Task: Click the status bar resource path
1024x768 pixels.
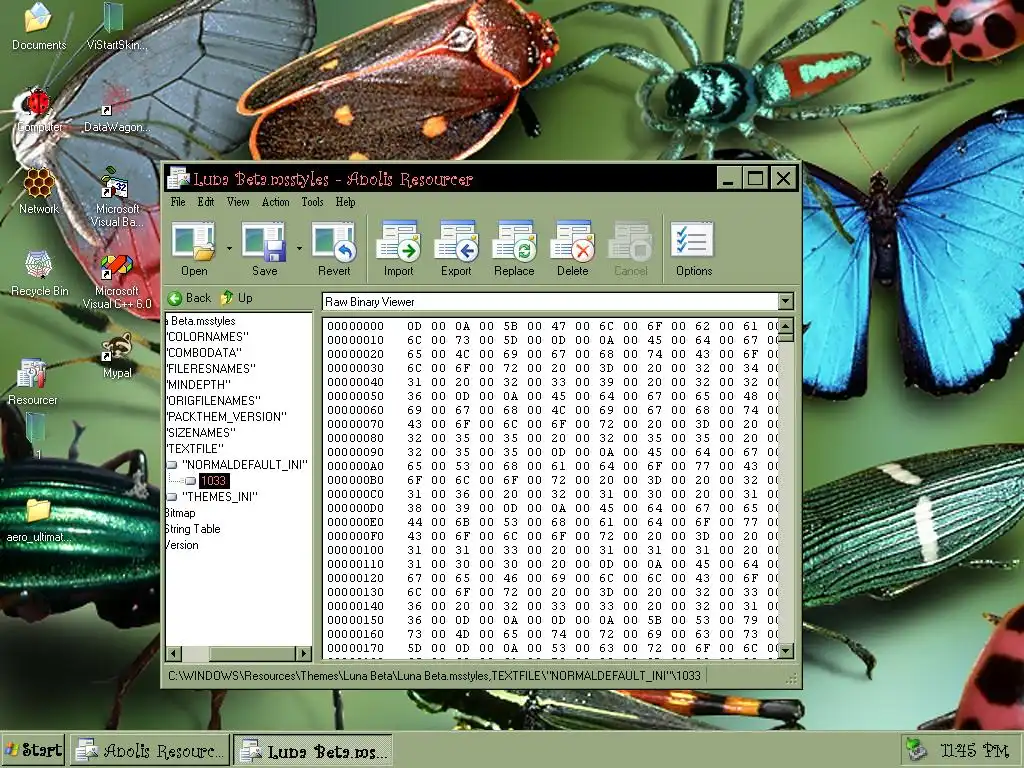Action: pos(434,675)
